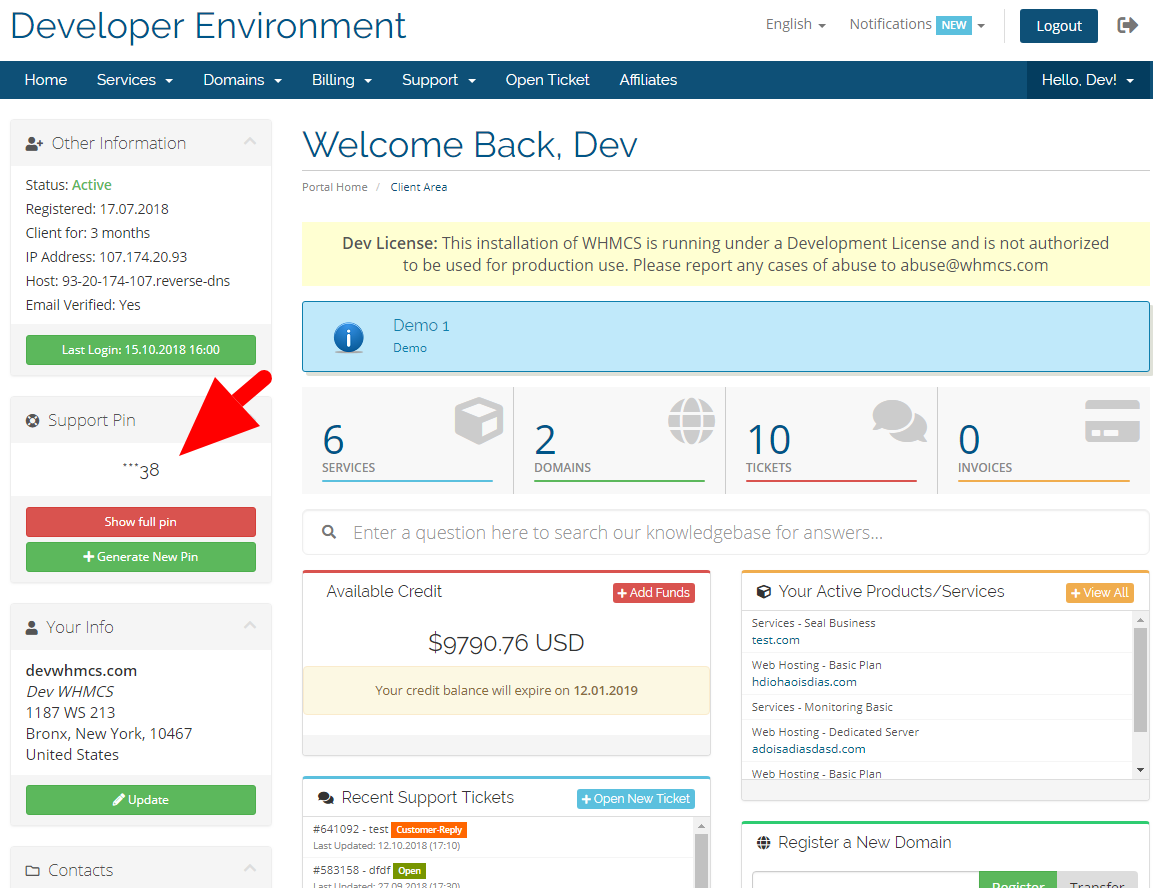Click the 2 Domains stat tile
This screenshot has width=1153, height=888.
pos(619,440)
